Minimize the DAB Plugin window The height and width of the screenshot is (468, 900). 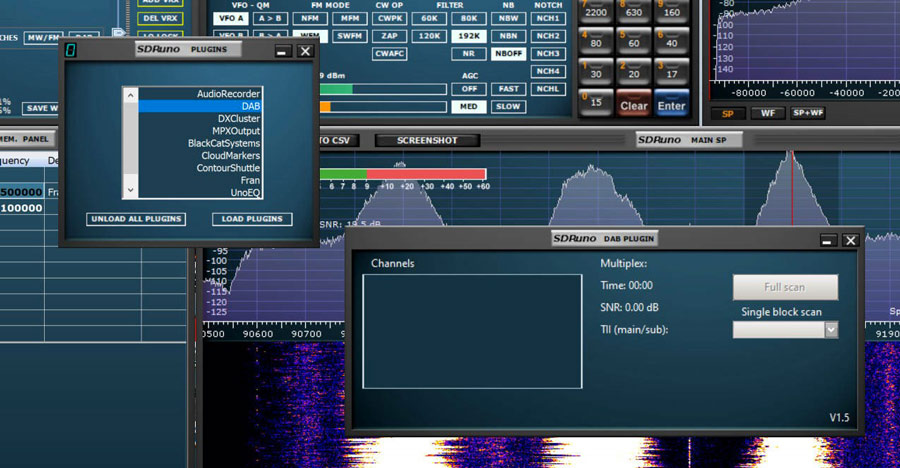coord(827,240)
